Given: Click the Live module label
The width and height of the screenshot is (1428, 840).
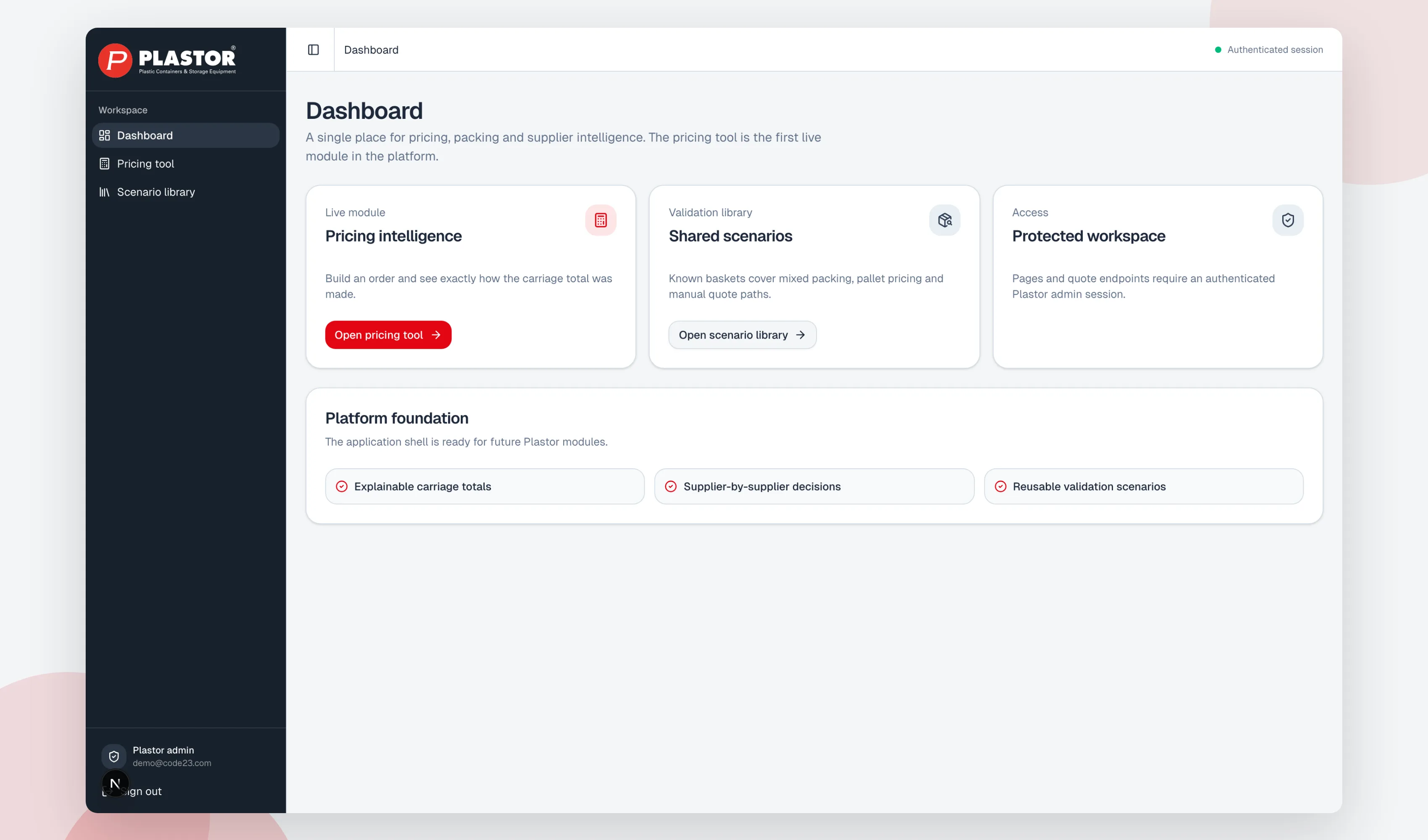Looking at the screenshot, I should click(355, 213).
